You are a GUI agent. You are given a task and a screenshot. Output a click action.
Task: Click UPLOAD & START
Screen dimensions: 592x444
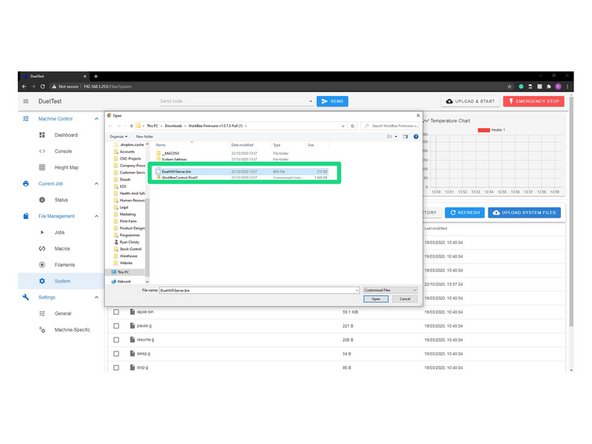coord(470,101)
